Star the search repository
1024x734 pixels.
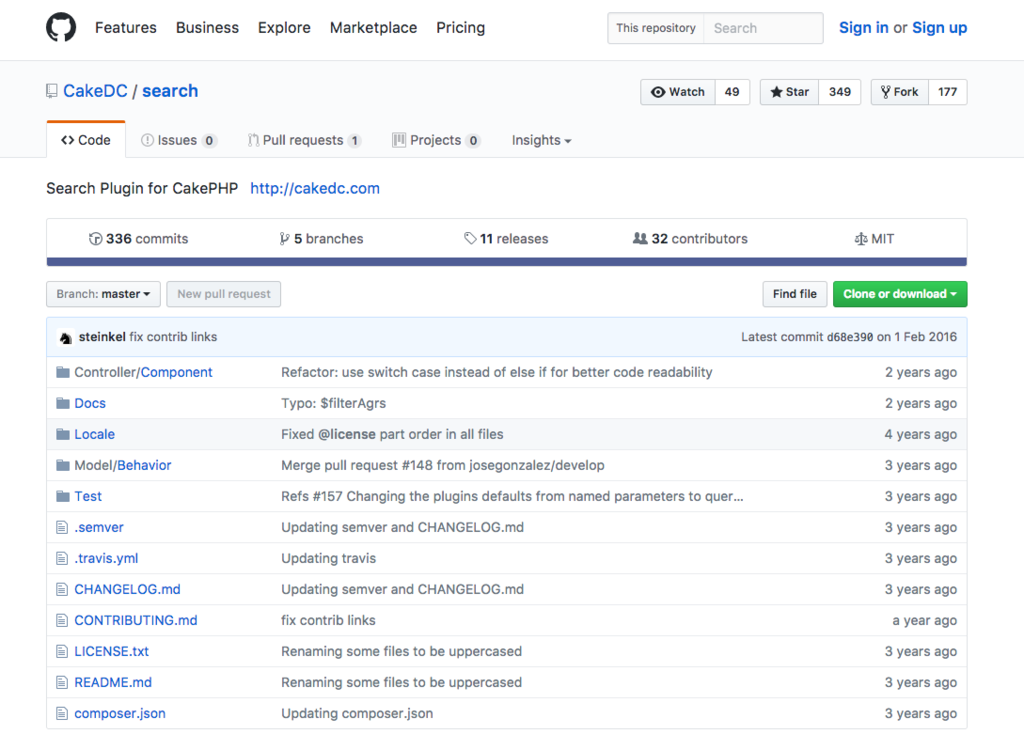pyautogui.click(x=790, y=92)
